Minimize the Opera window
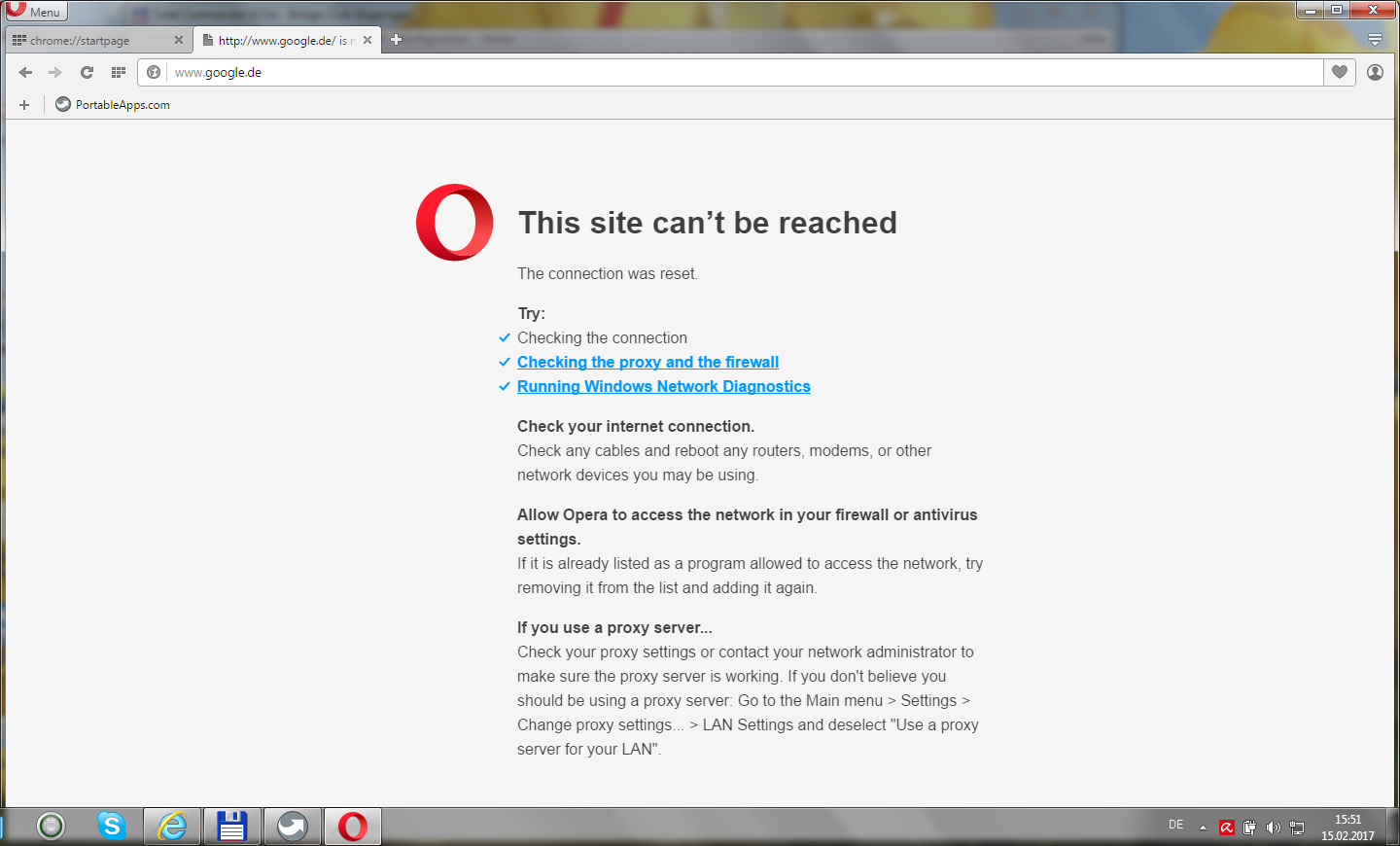The height and width of the screenshot is (846, 1400). point(1311,10)
